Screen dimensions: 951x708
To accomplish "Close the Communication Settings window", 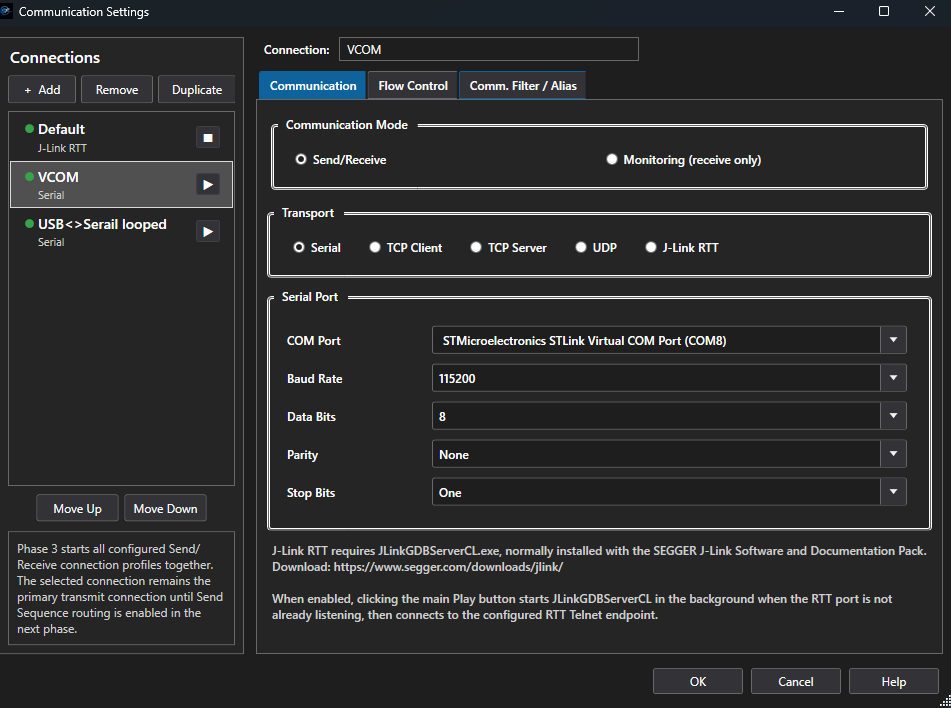I will click(930, 11).
